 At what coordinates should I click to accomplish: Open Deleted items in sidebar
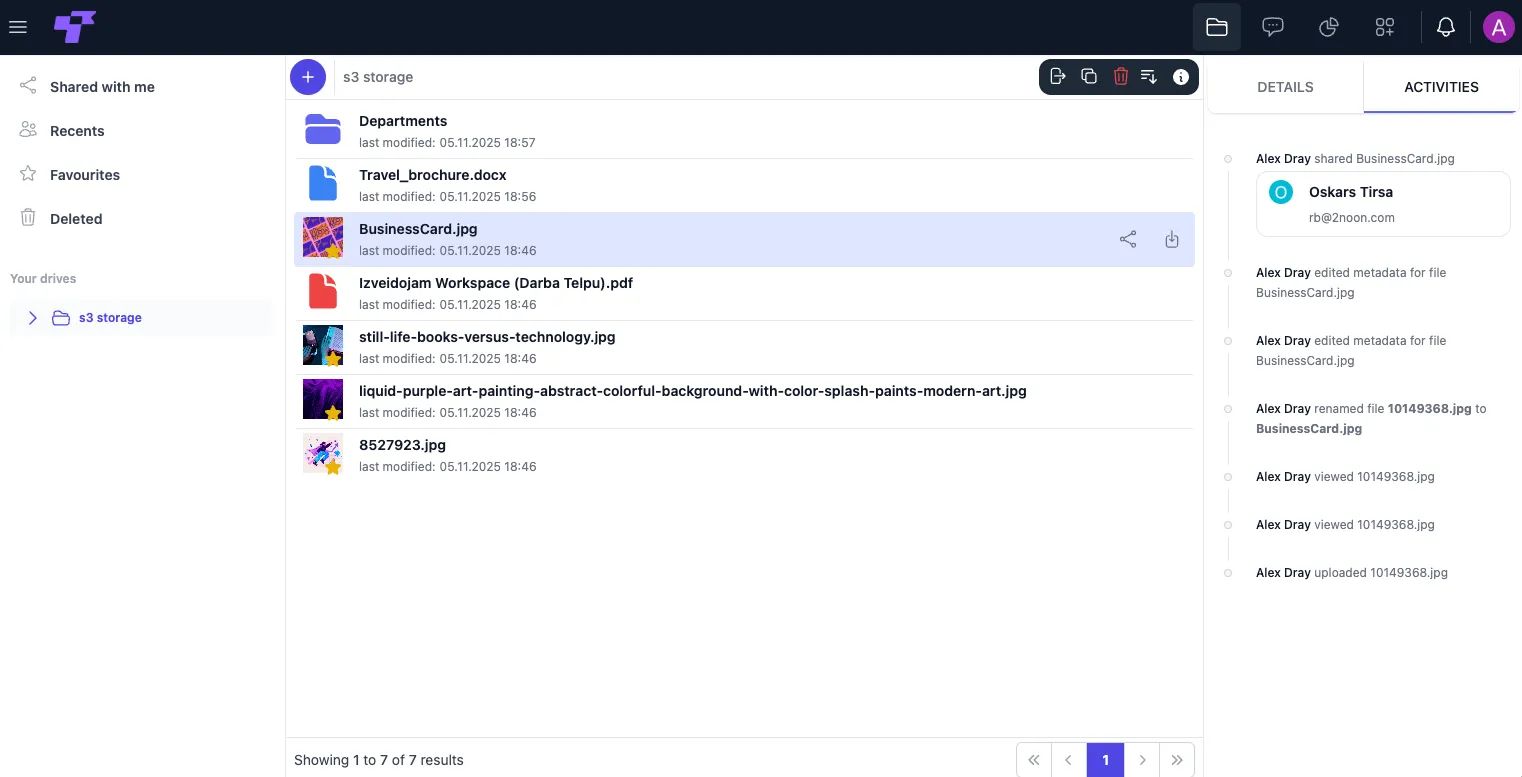(76, 219)
